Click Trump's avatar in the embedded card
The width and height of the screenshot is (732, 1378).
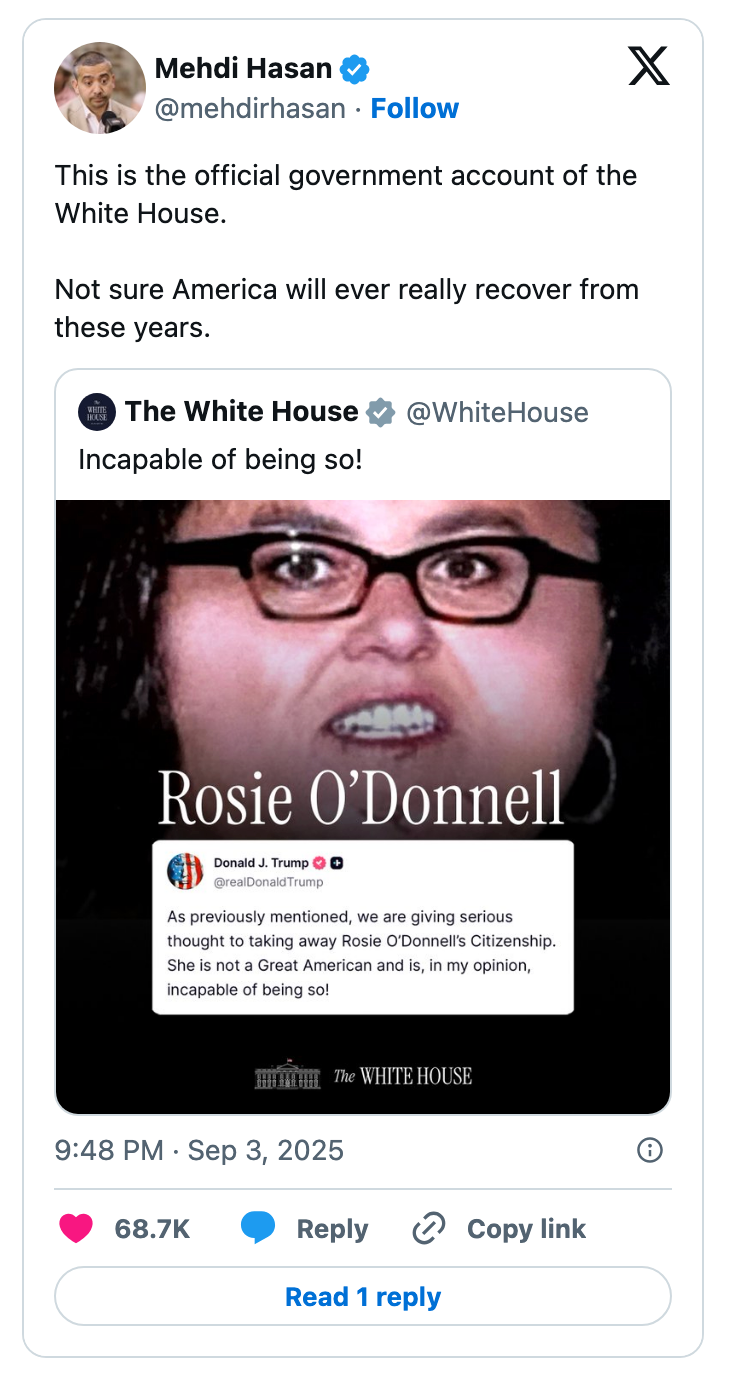(183, 870)
